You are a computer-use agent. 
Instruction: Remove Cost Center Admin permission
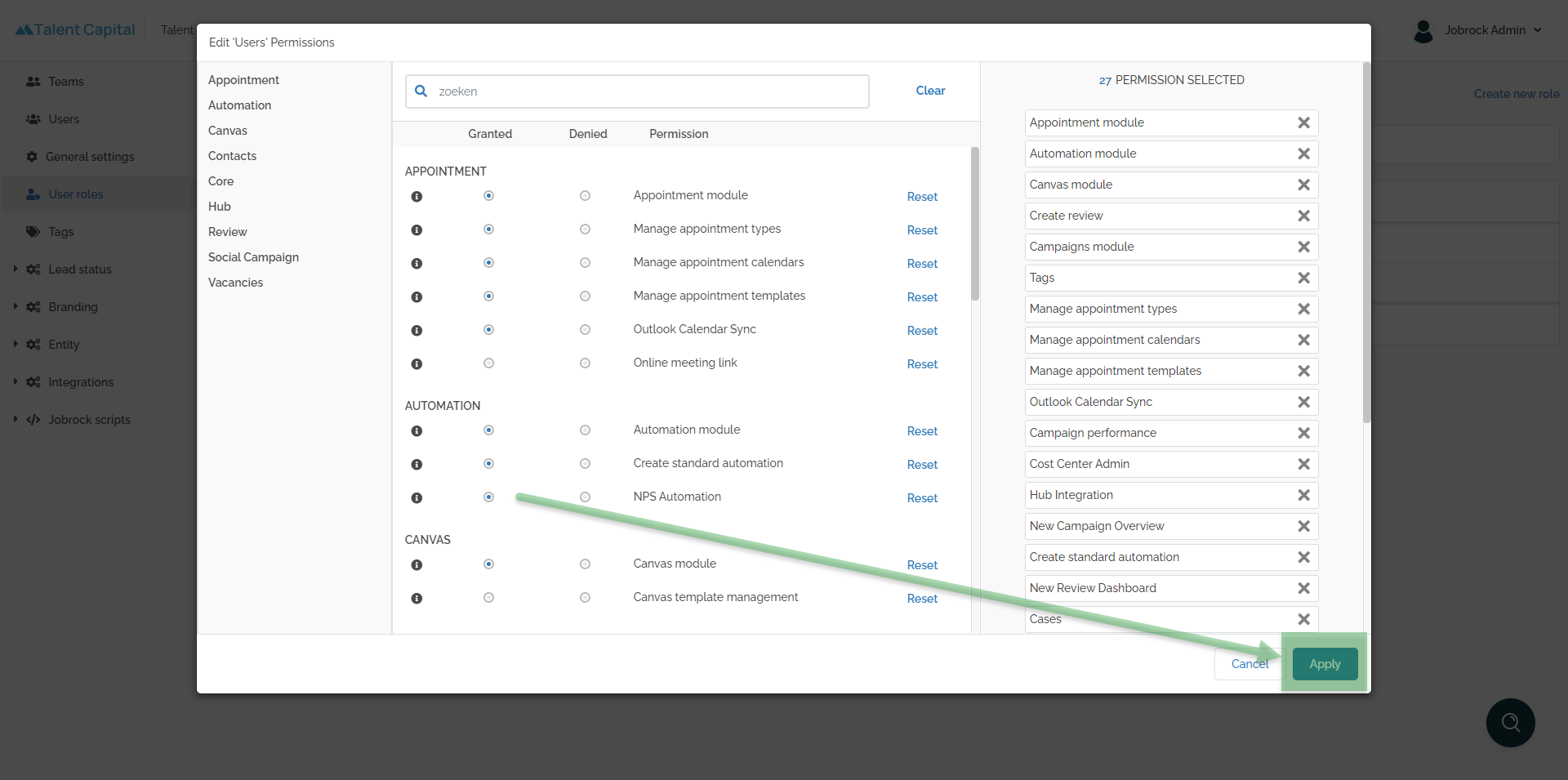(1303, 464)
